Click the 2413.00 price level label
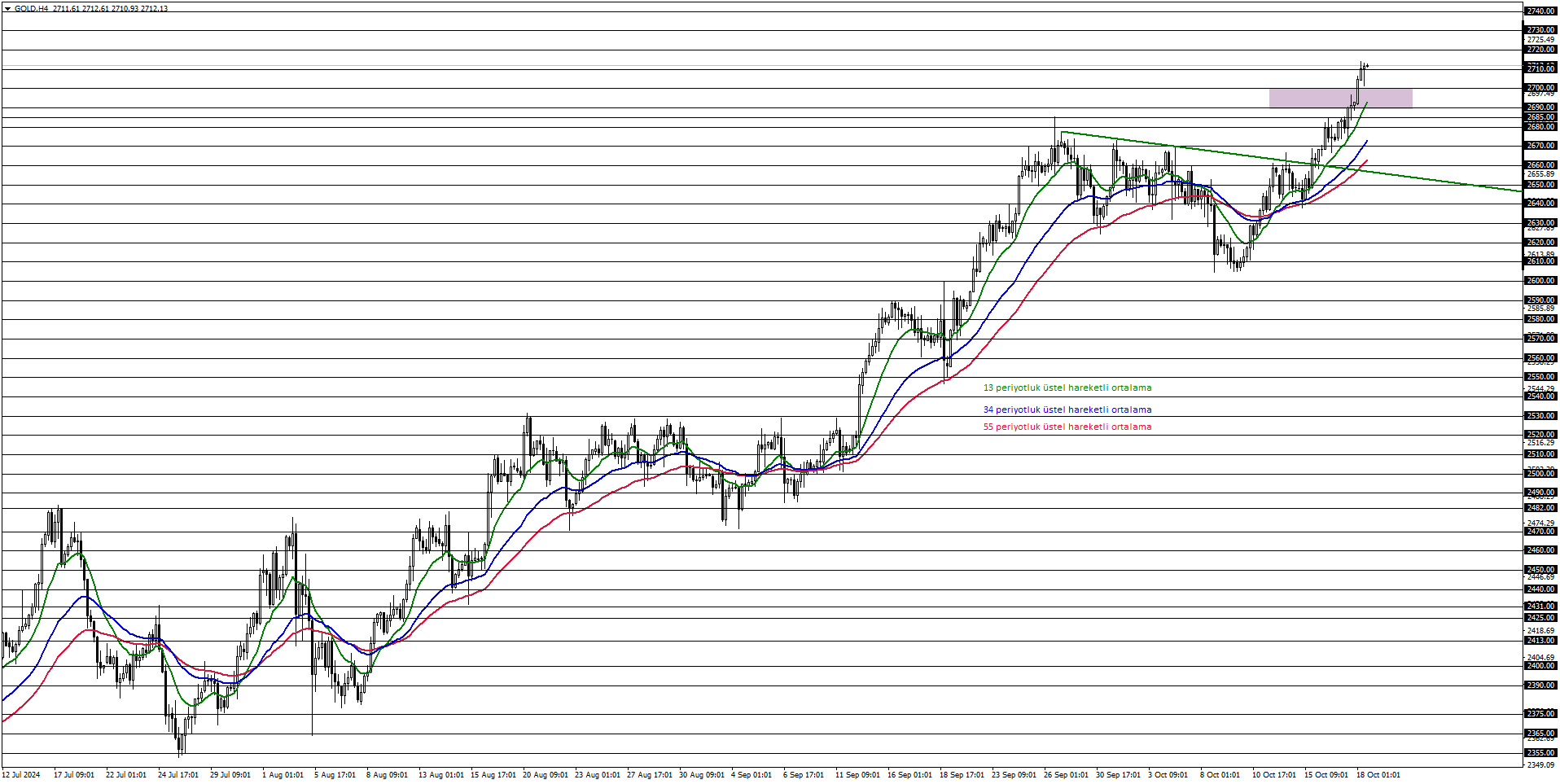The width and height of the screenshot is (1560, 784). coord(1540,641)
